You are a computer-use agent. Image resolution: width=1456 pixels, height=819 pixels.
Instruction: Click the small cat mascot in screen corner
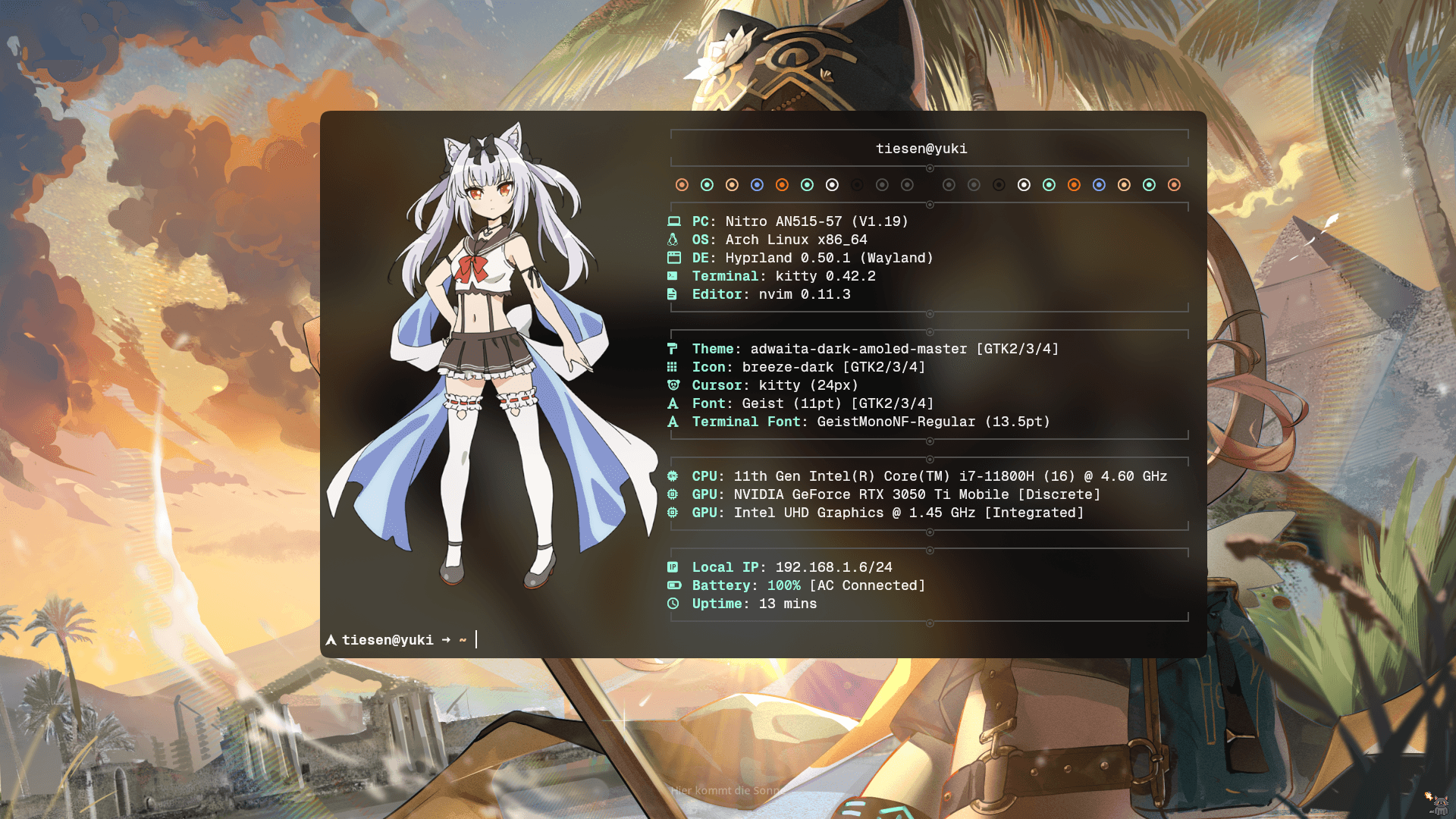pos(1438,804)
